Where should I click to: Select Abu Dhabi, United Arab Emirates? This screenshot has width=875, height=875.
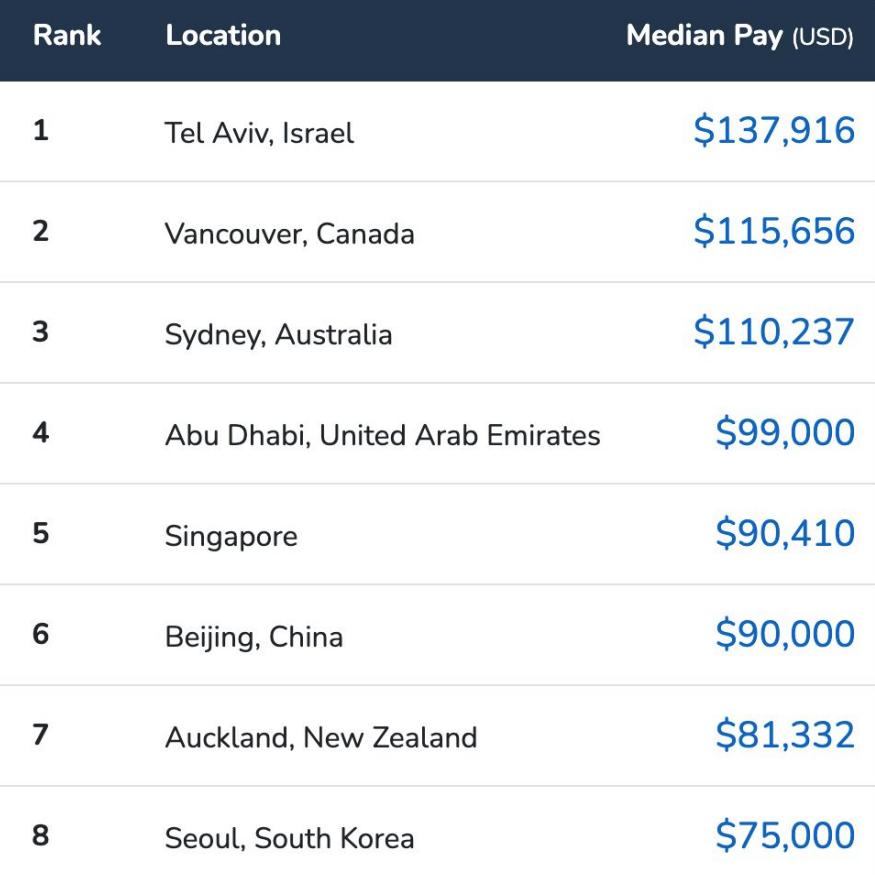tap(383, 435)
